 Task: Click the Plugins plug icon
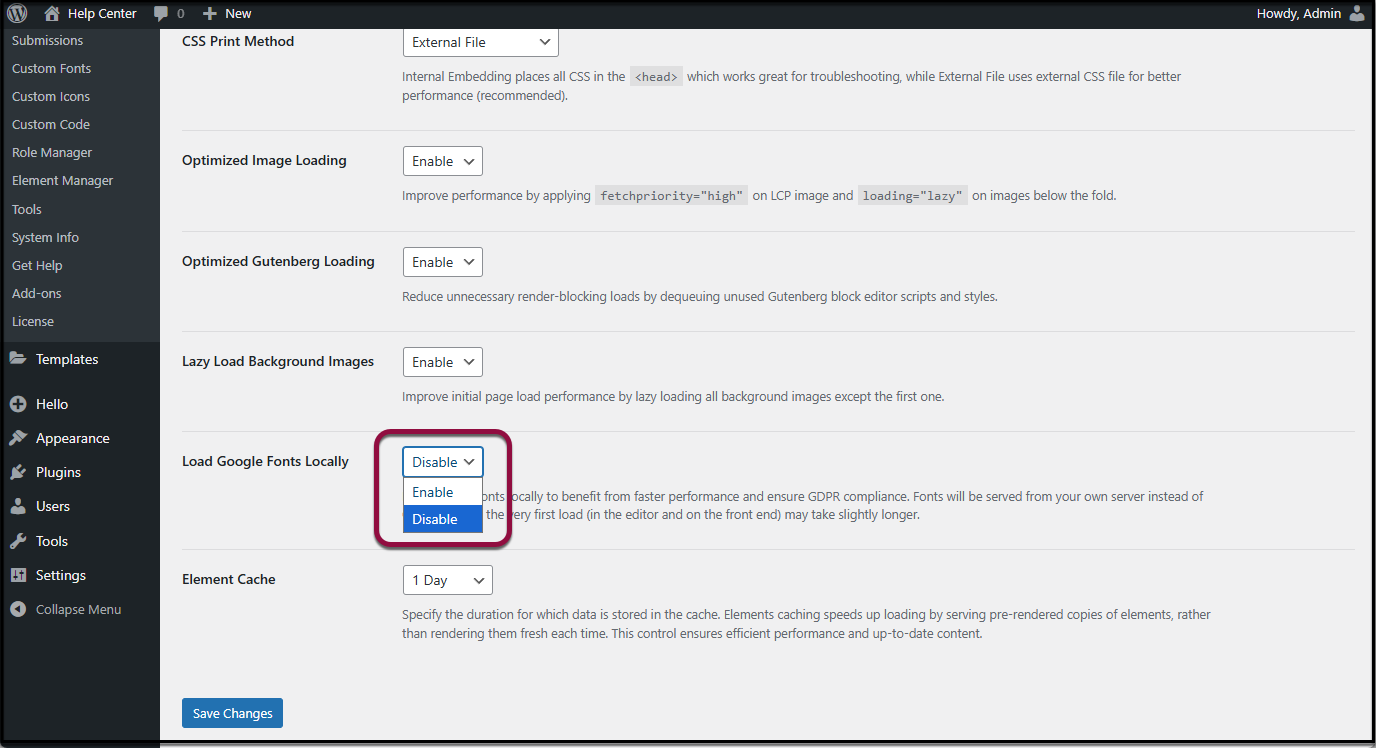[x=18, y=472]
